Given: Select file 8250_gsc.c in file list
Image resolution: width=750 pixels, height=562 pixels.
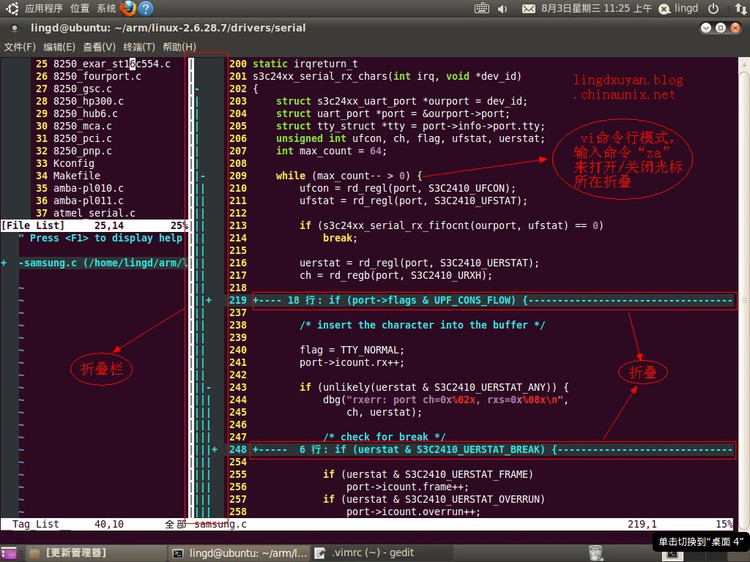Looking at the screenshot, I should 82,88.
